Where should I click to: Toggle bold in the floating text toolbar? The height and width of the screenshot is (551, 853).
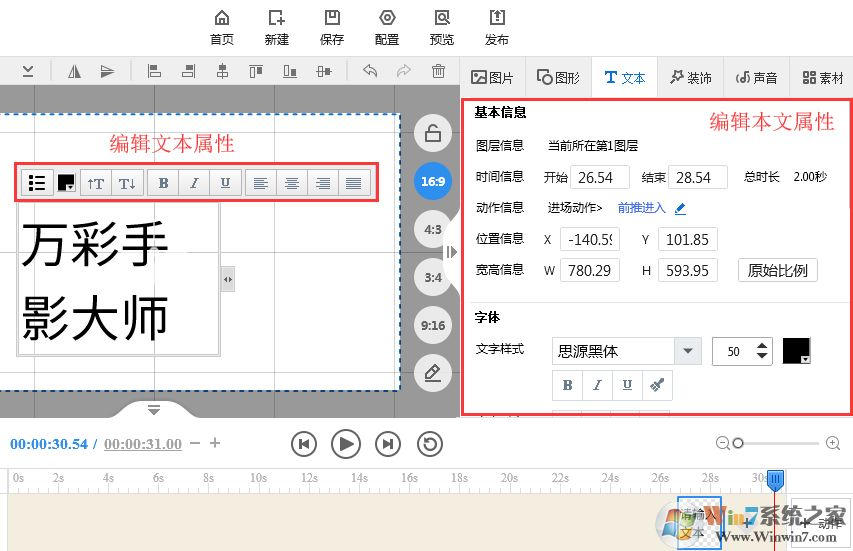163,183
